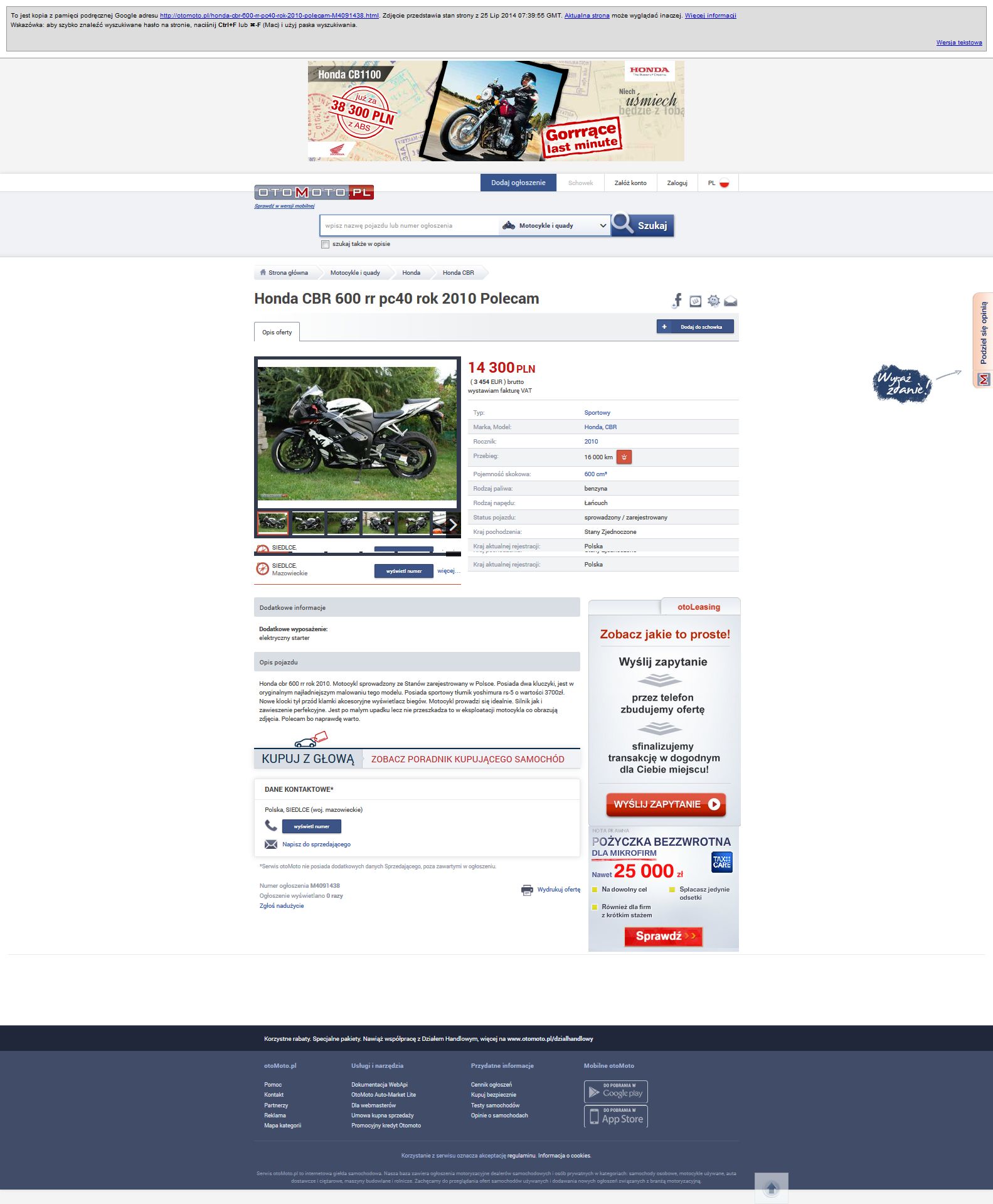Select Załóż konto in the top menu

630,183
